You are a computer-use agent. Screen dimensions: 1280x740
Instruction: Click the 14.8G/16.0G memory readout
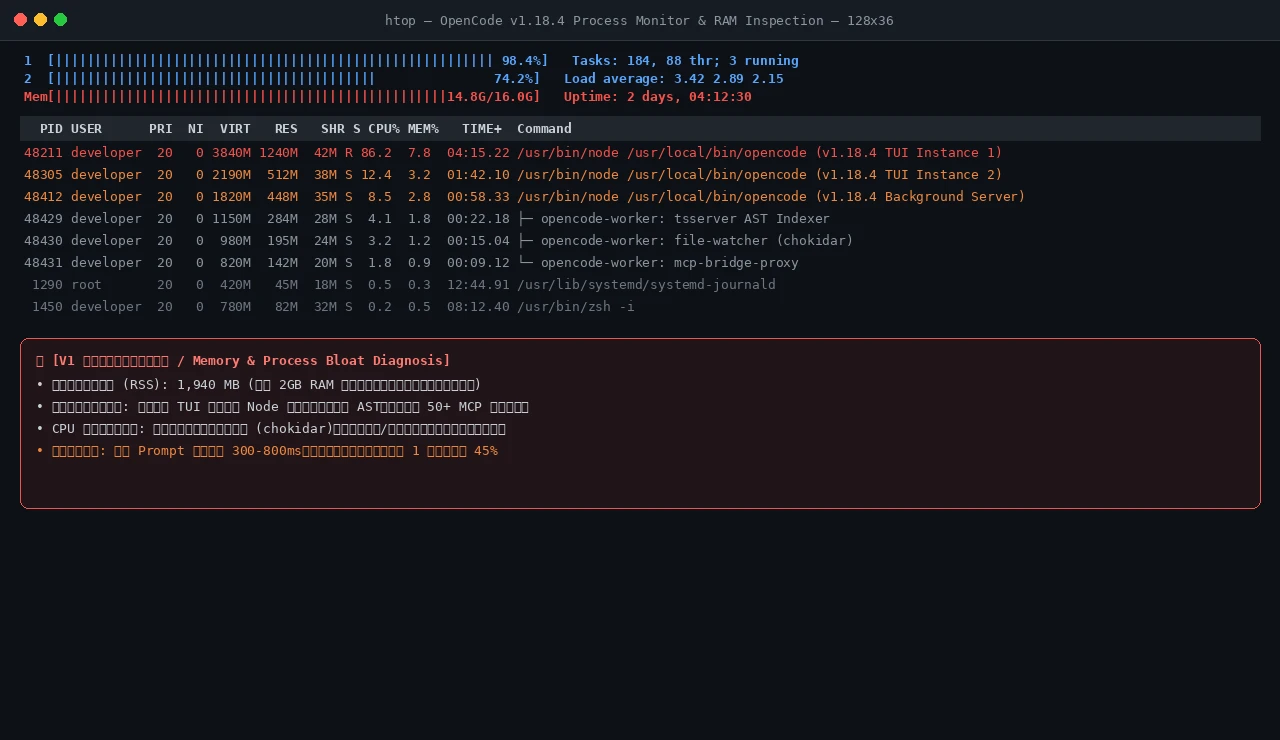tap(490, 96)
